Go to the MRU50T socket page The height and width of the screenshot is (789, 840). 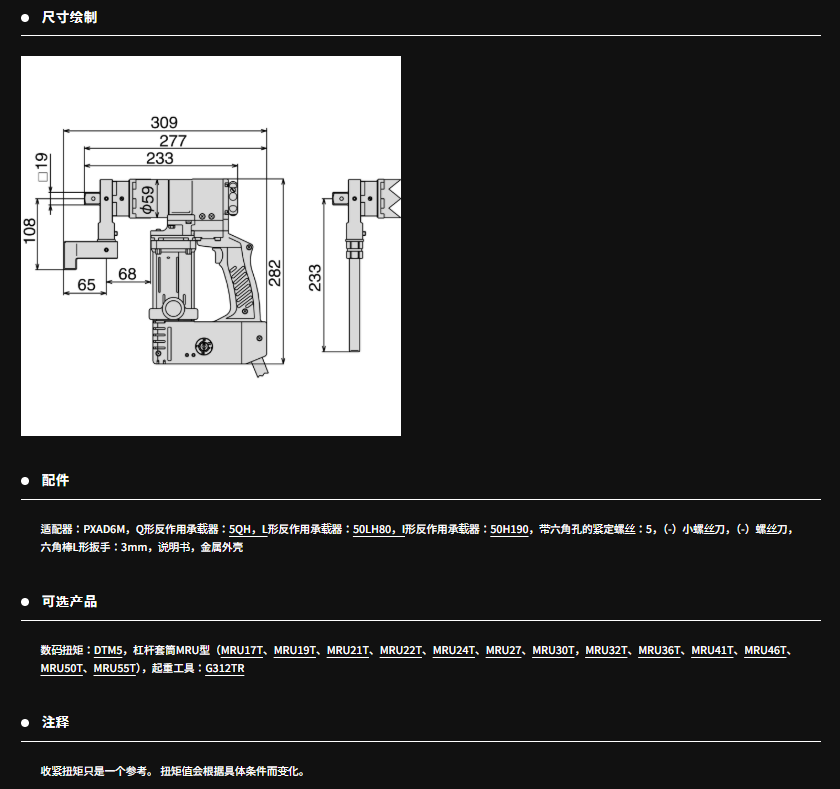(62, 668)
